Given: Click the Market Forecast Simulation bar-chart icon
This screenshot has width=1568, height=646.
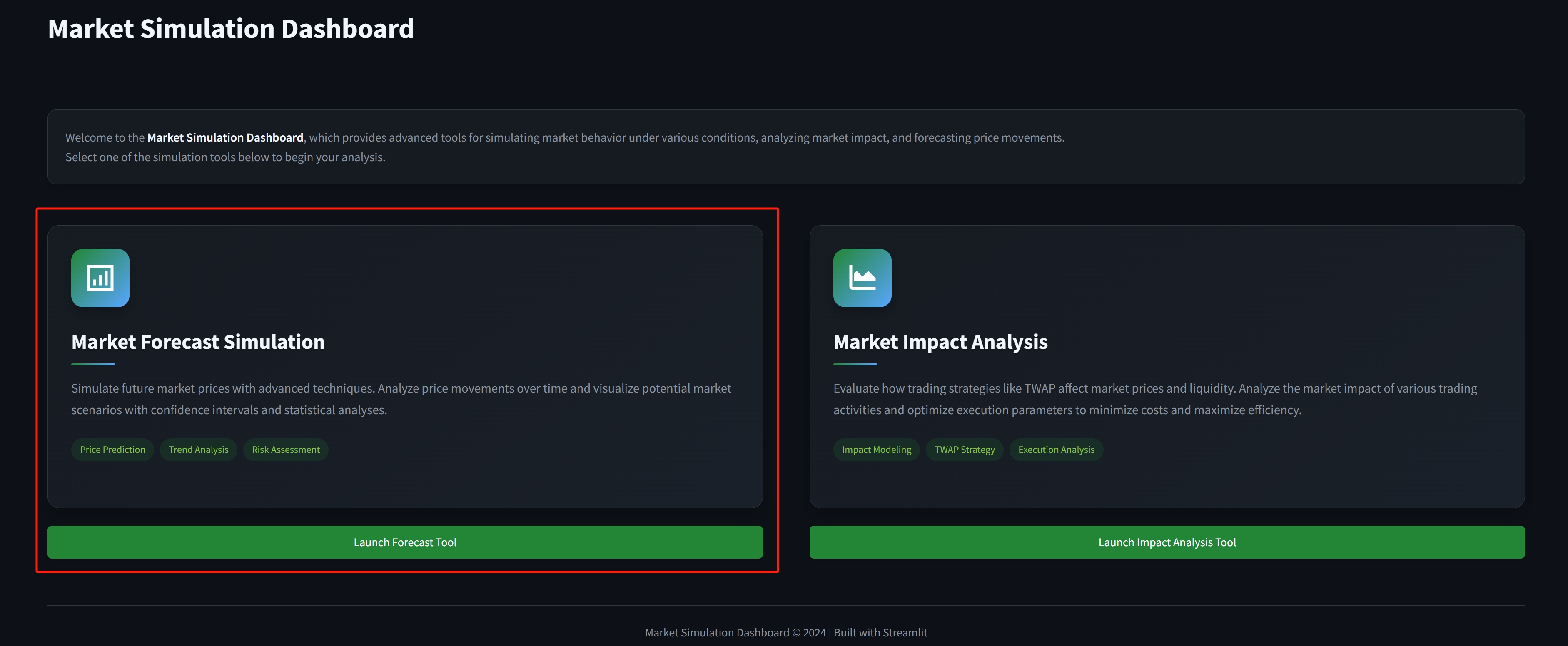Looking at the screenshot, I should pyautogui.click(x=100, y=278).
